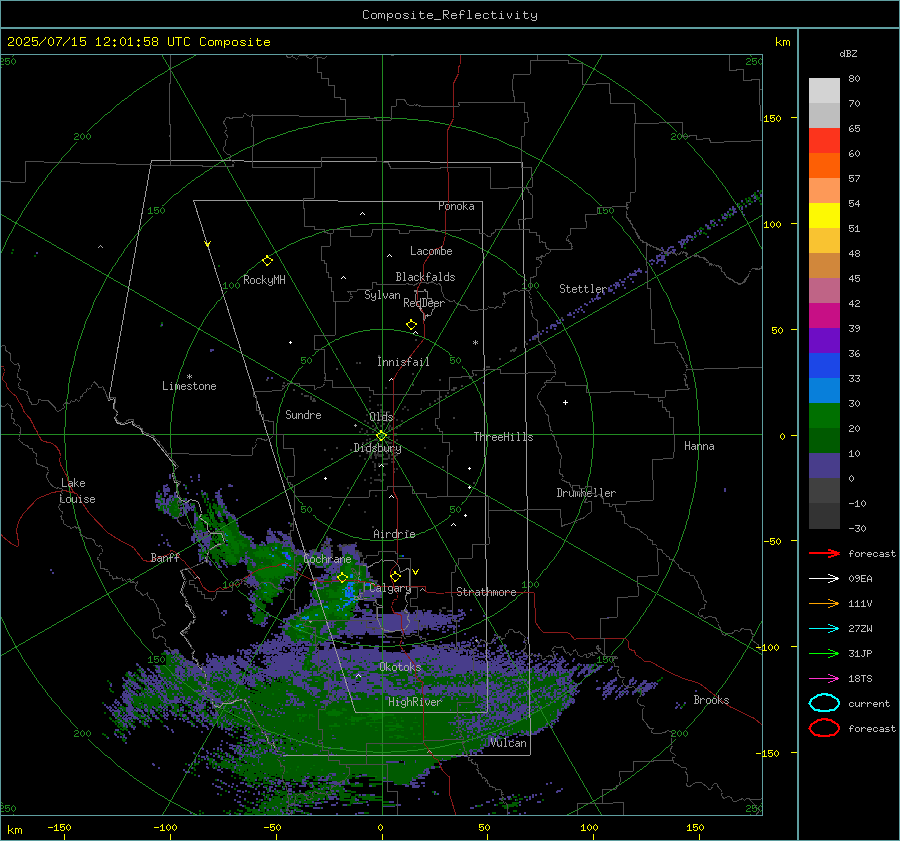Viewport: 900px width, 841px height.
Task: Click the Airdrie city label
Action: click(394, 534)
